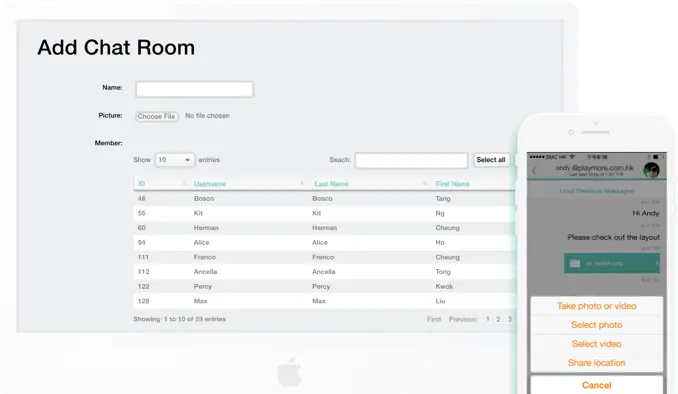The height and width of the screenshot is (394, 678).
Task: Select username Frenco in the table
Action: click(205, 257)
